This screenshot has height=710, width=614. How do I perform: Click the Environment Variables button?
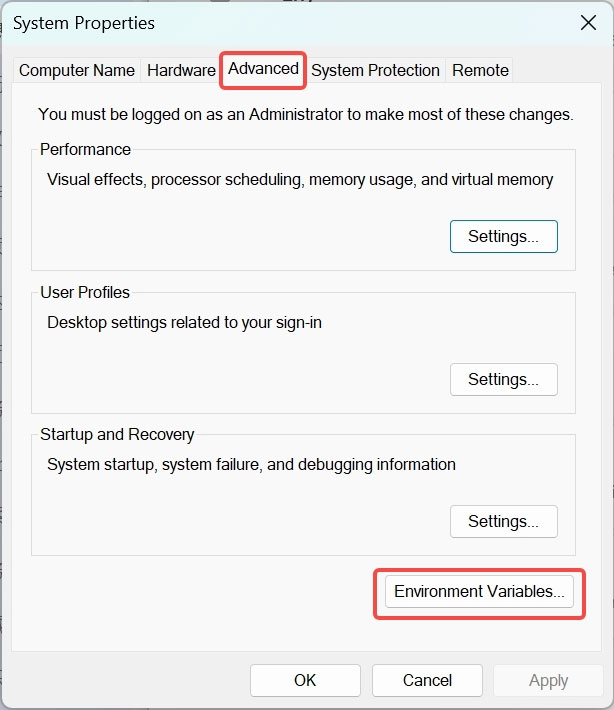click(479, 591)
